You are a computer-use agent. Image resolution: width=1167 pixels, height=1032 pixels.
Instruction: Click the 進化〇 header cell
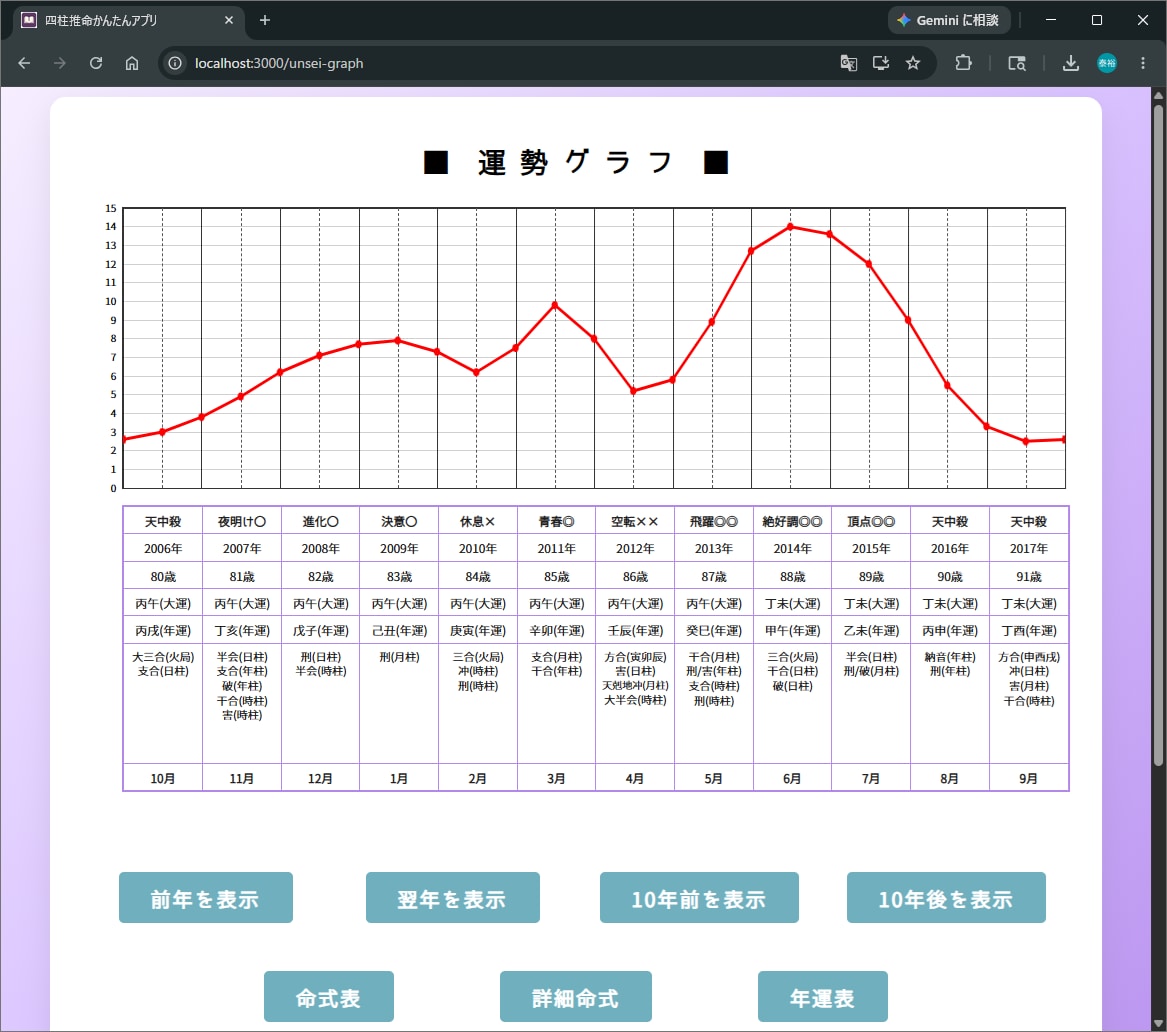(x=320, y=522)
